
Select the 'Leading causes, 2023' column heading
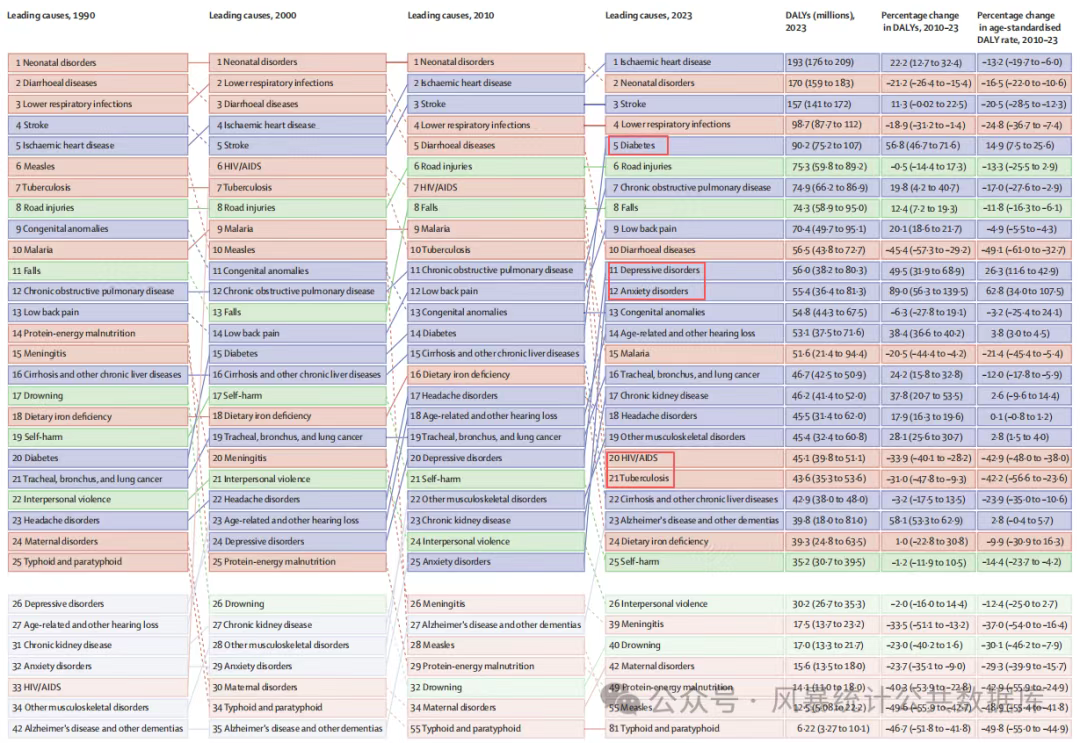[648, 16]
